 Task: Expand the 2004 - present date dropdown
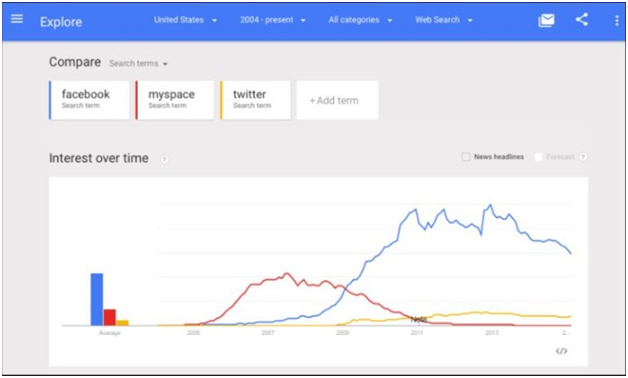coord(273,20)
